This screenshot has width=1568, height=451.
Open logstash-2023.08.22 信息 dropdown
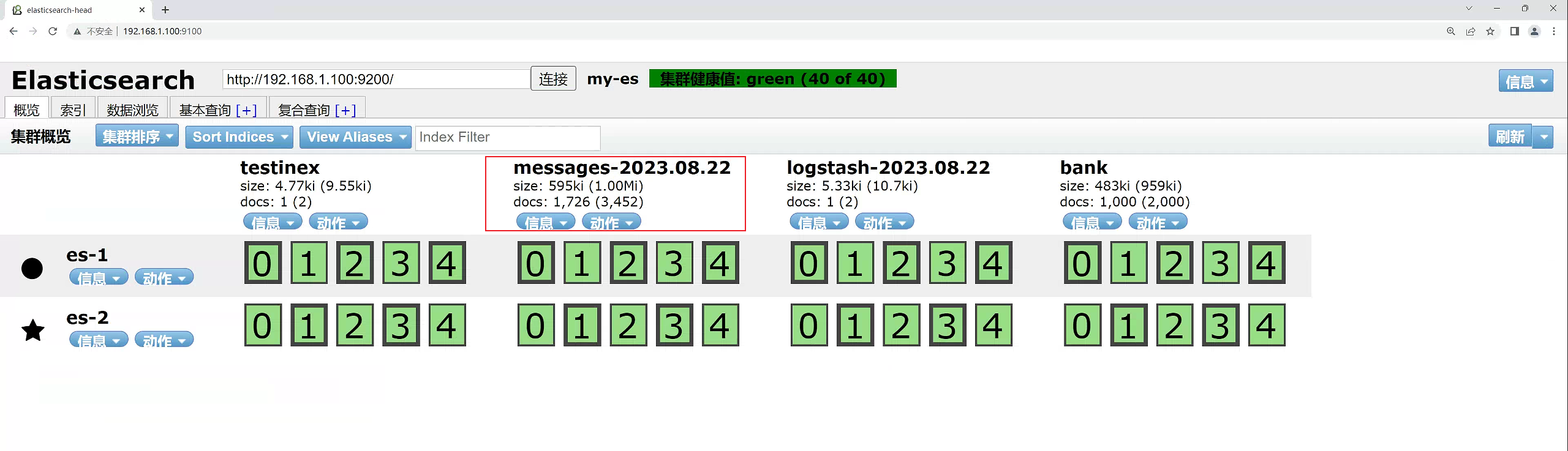tap(819, 222)
